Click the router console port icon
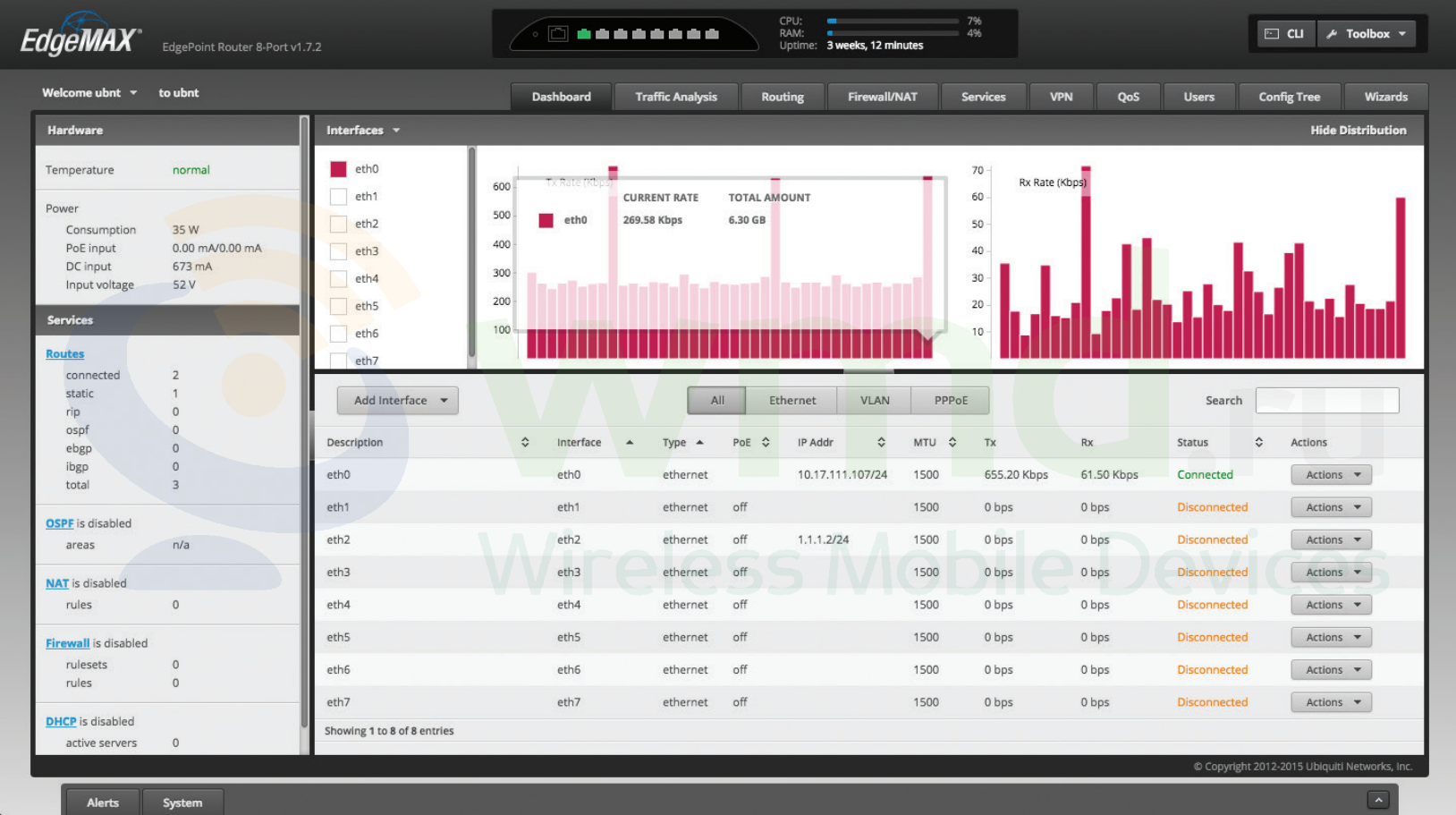Viewport: 1456px width, 815px height. (558, 34)
